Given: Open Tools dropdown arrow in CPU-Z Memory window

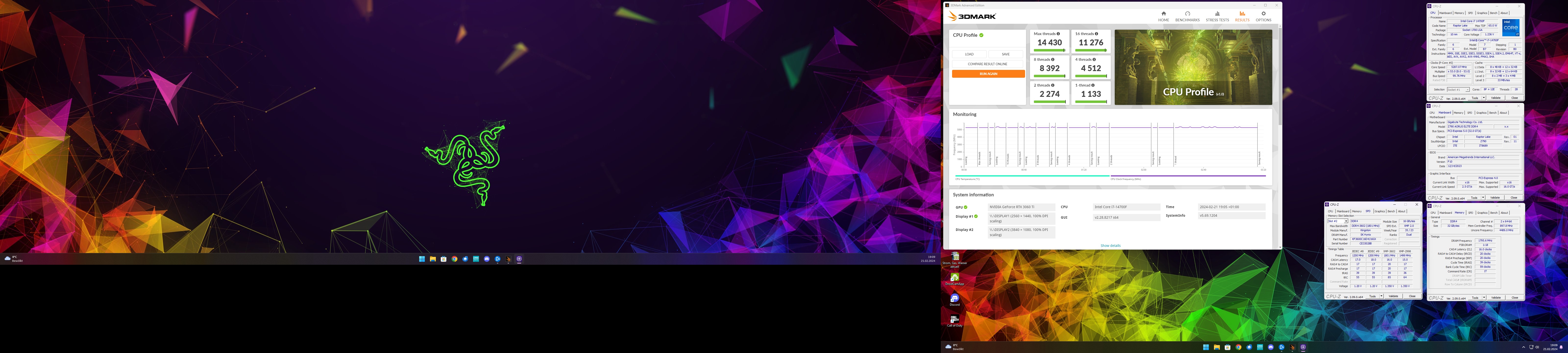Looking at the screenshot, I should [x=1484, y=298].
